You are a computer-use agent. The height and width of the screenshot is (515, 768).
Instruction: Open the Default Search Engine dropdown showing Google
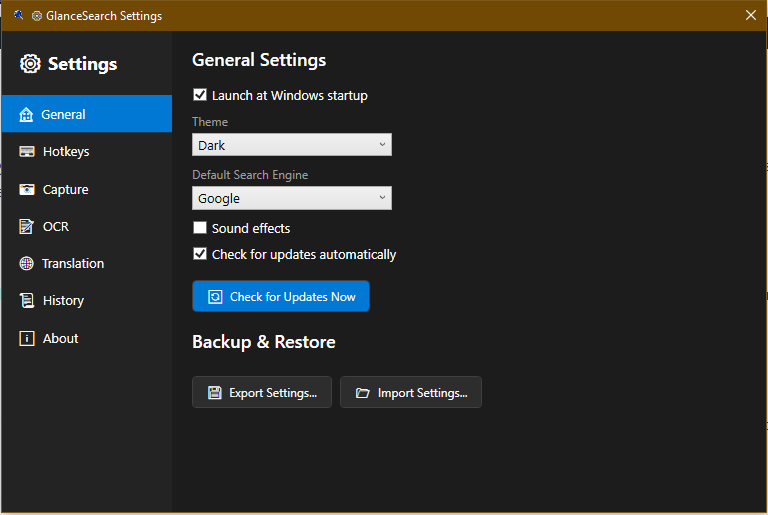coord(292,198)
